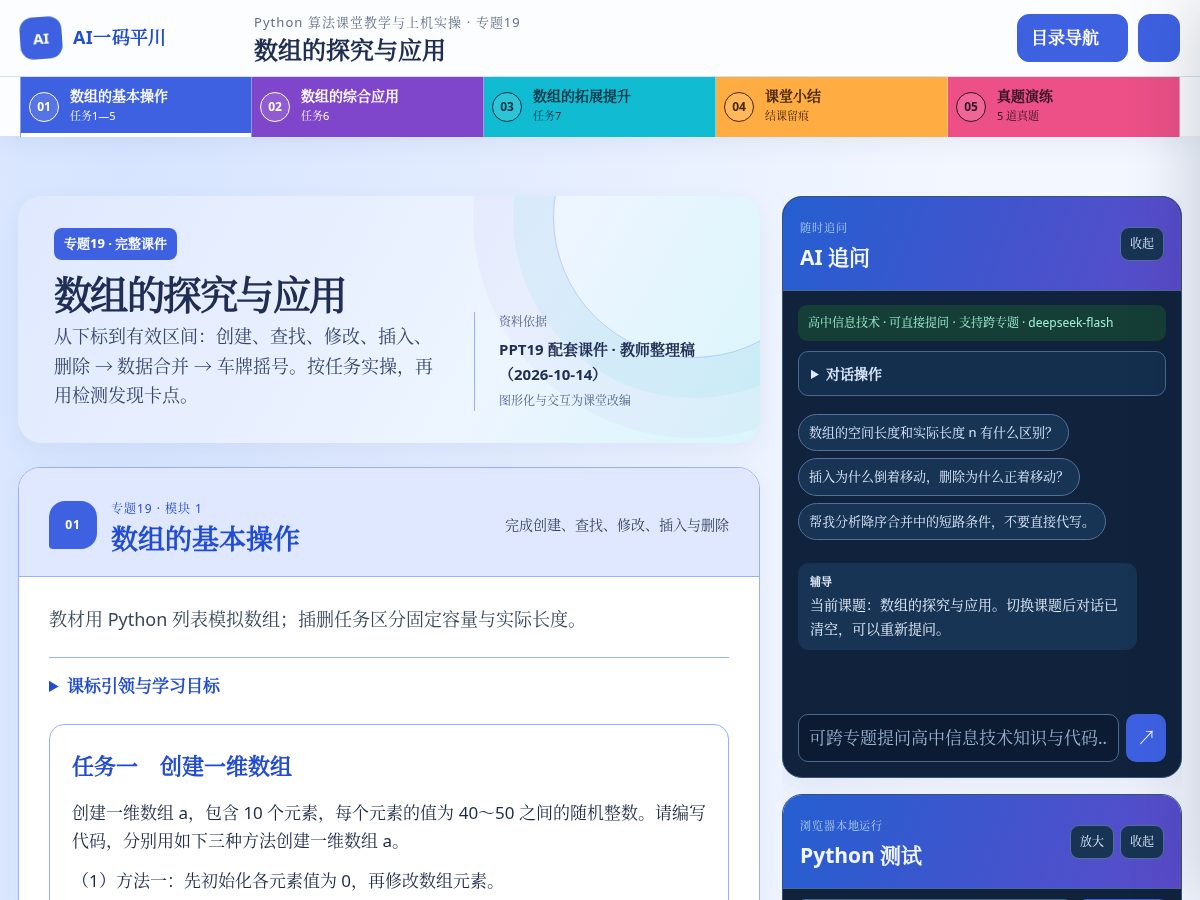
Task: Click the blank blue square header button
Action: (1159, 38)
